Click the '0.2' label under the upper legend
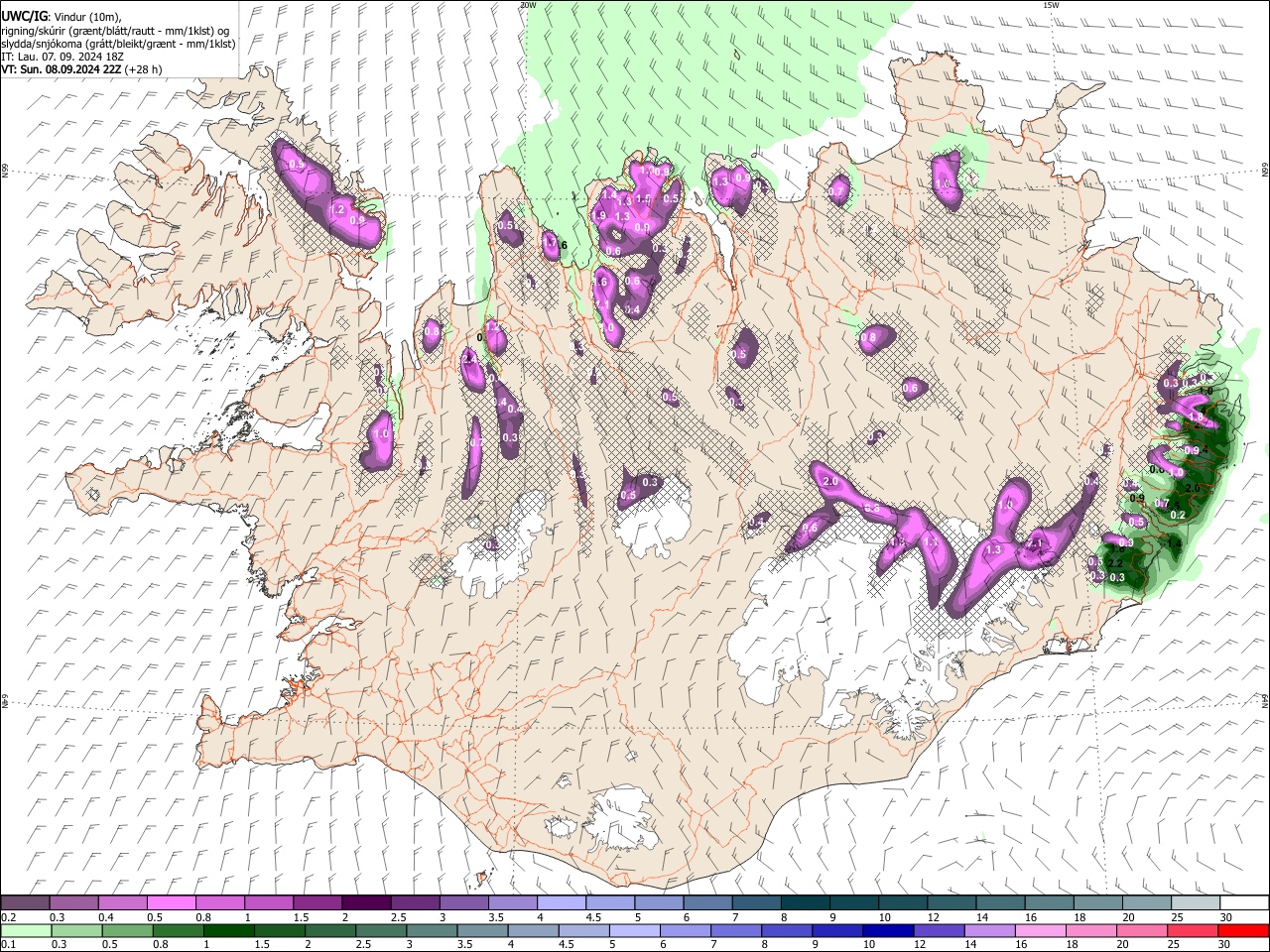The width and height of the screenshot is (1270, 952). point(8,917)
